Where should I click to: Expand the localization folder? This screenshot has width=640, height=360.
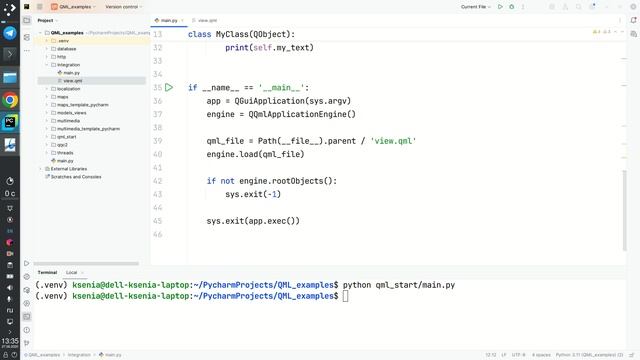[47, 89]
